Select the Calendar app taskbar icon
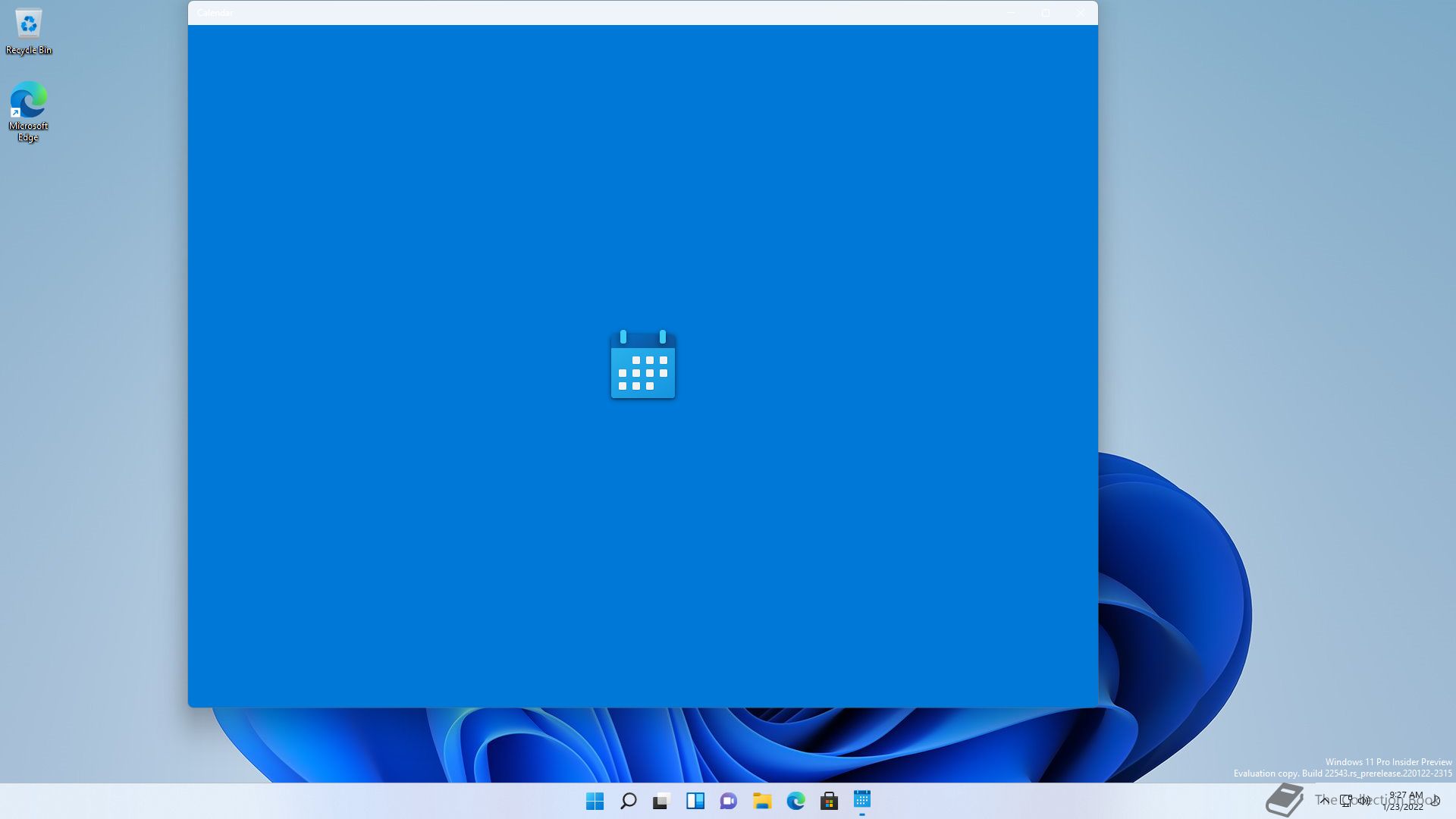 coord(863,801)
